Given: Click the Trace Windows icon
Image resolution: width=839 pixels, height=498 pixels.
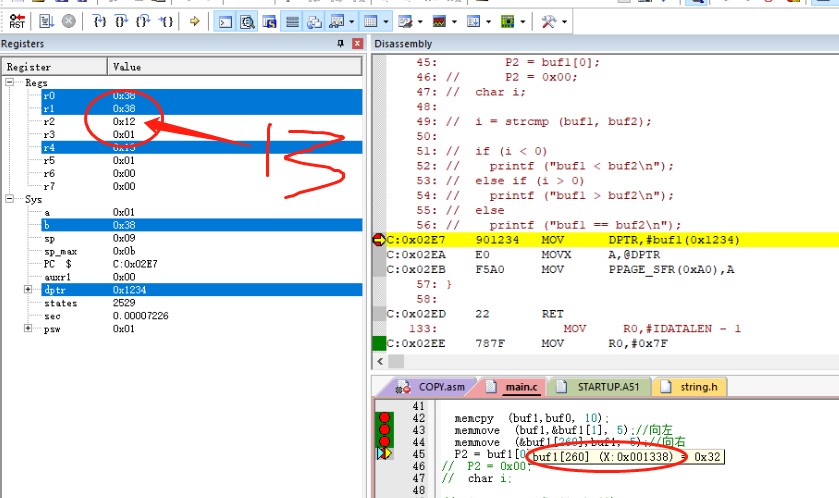Looking at the screenshot, I should click(474, 22).
